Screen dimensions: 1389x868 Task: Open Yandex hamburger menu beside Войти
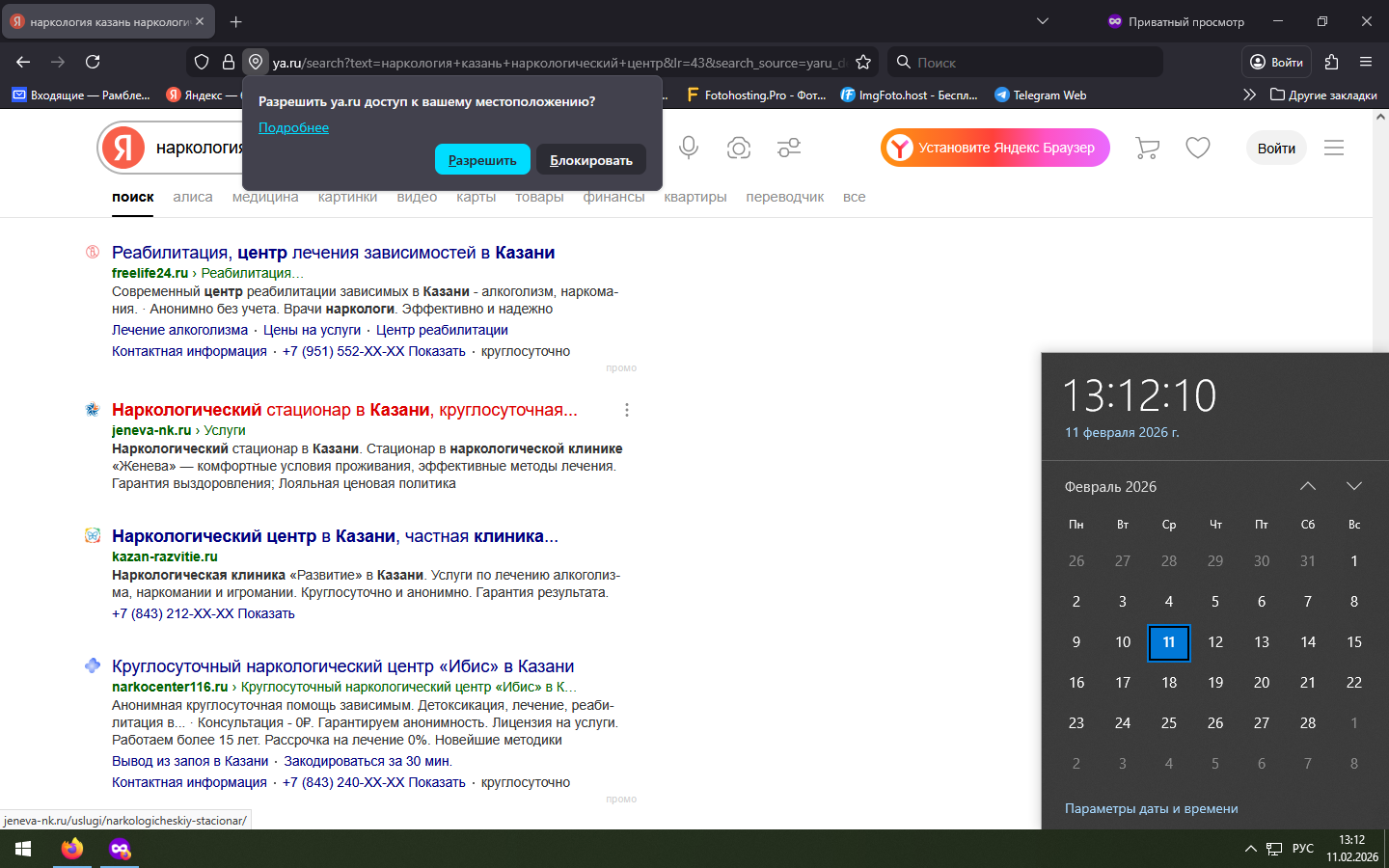click(x=1334, y=148)
